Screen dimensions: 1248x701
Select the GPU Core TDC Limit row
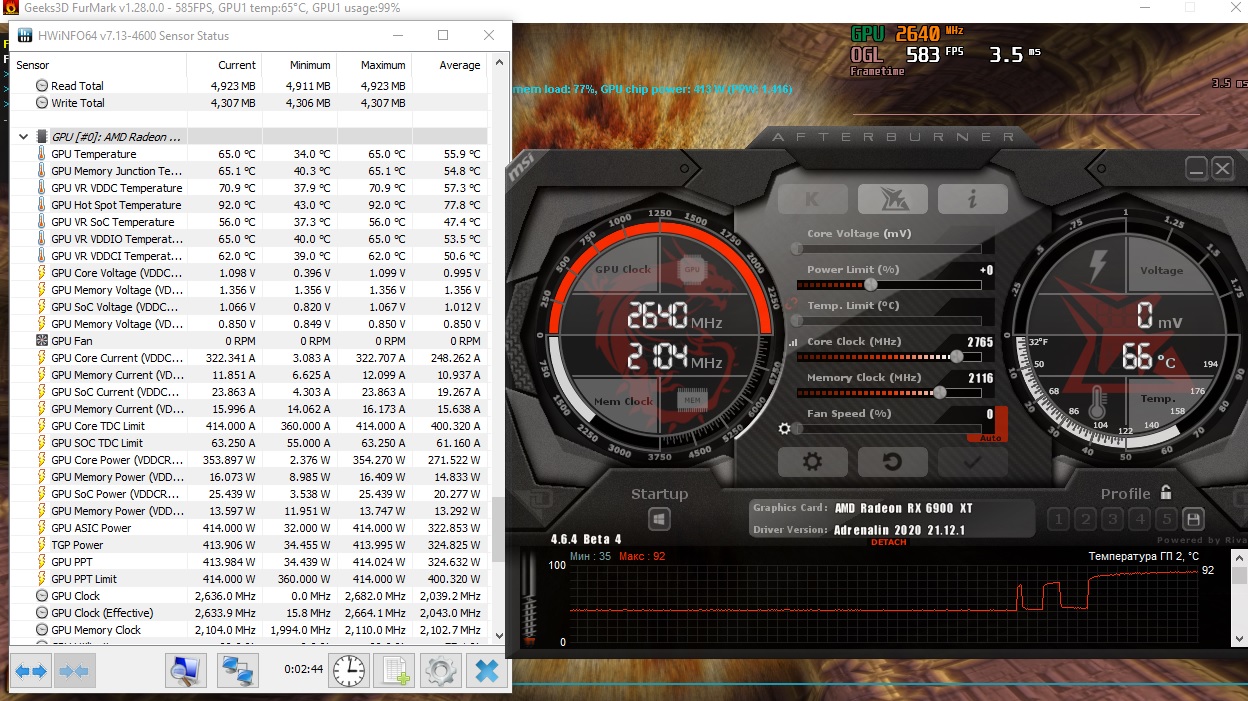(x=250, y=426)
